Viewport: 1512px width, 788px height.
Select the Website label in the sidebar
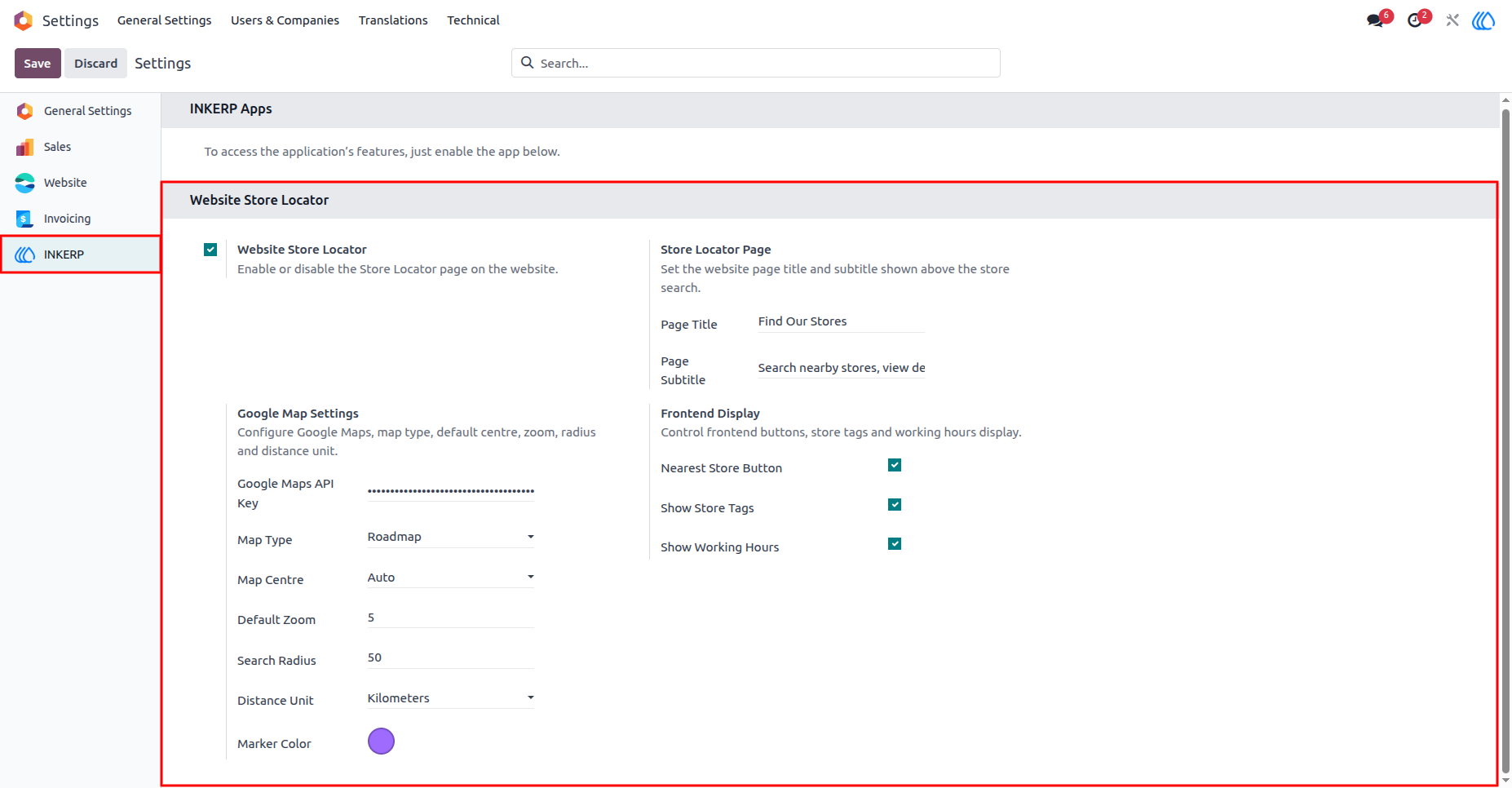pos(65,183)
